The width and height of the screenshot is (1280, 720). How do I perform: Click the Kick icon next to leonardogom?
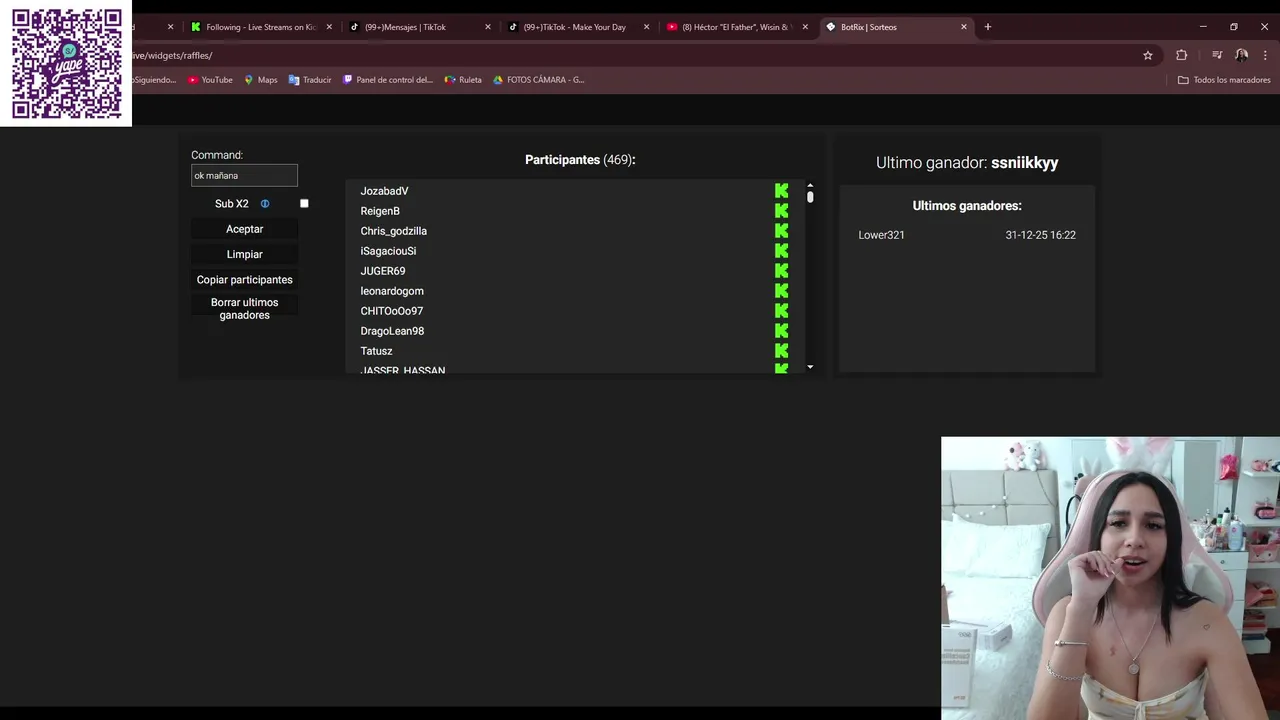pos(781,291)
